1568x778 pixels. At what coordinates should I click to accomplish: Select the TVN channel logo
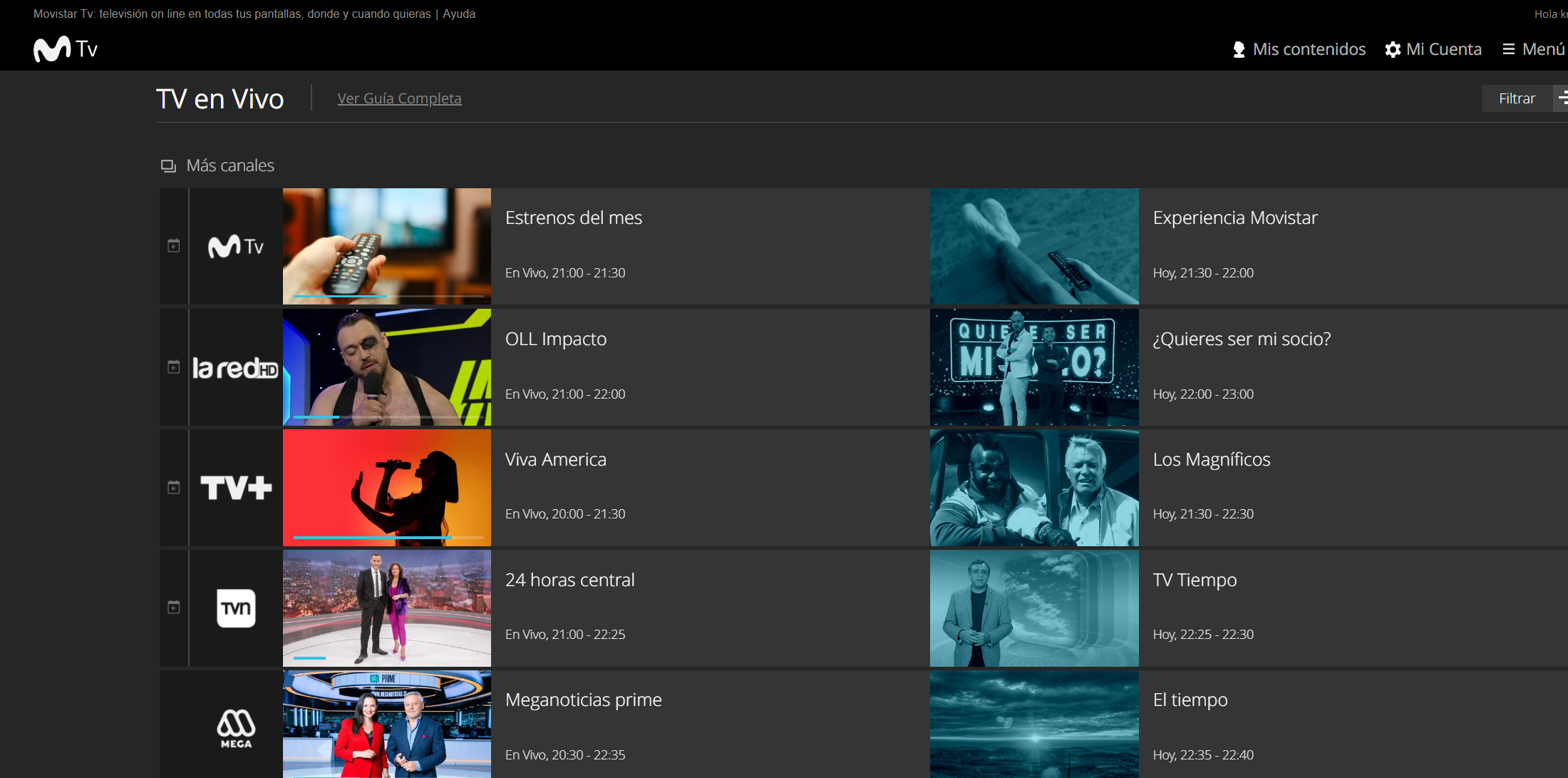[236, 608]
